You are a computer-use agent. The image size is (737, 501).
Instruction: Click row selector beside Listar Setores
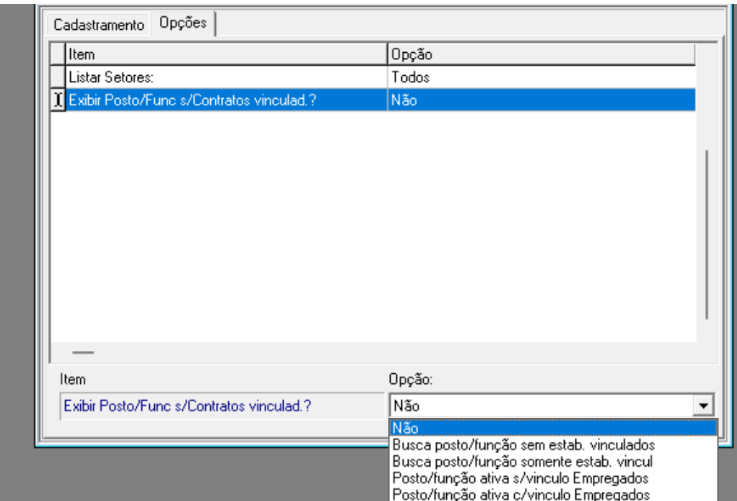click(x=58, y=76)
